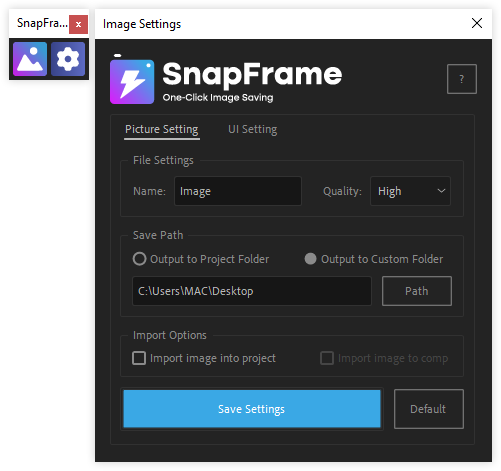Switch to the UI Setting tab

click(252, 129)
